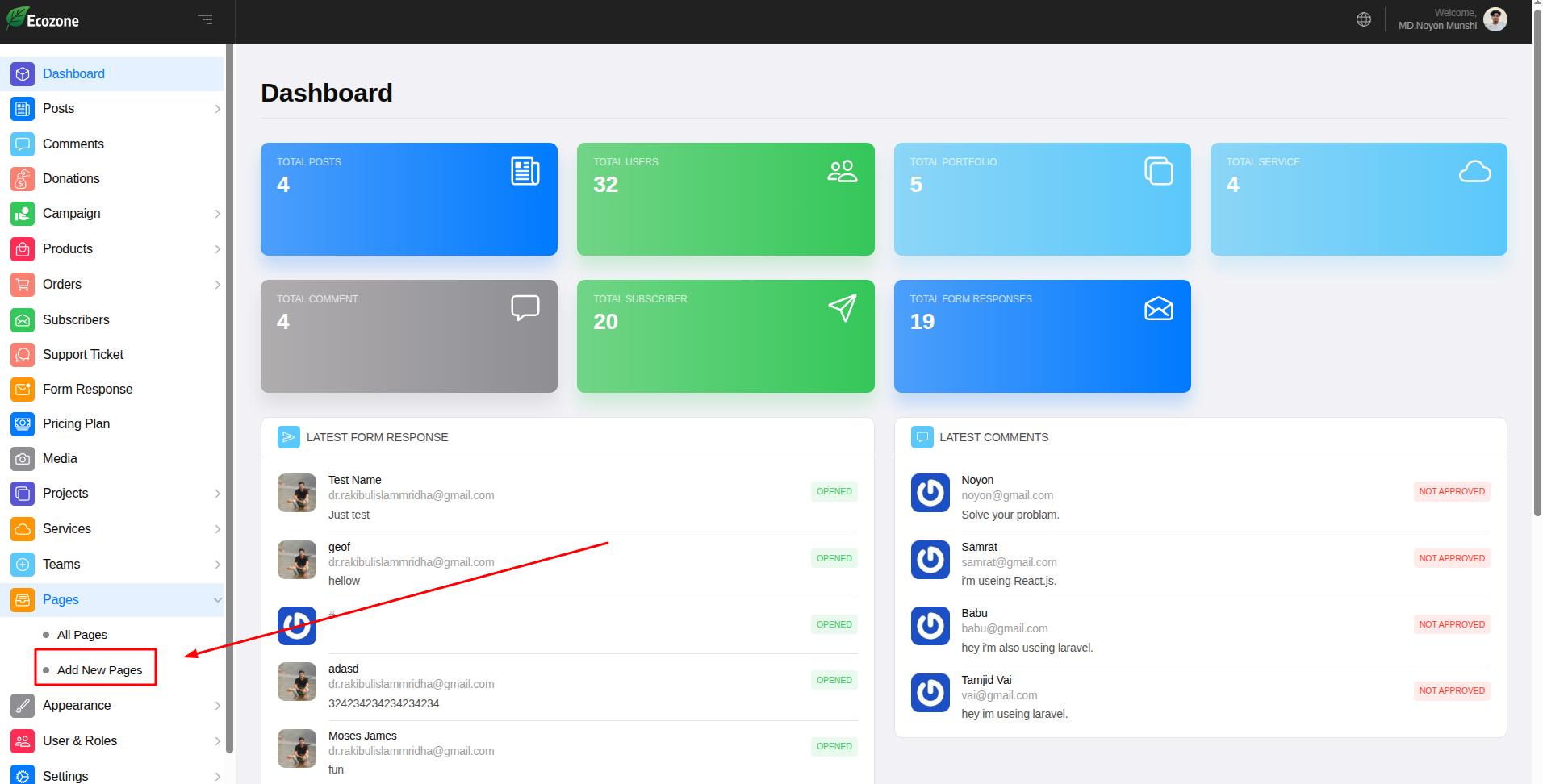Click NOT APPROVED badge for Noyon comment
This screenshot has height=784, width=1543.
[1452, 492]
